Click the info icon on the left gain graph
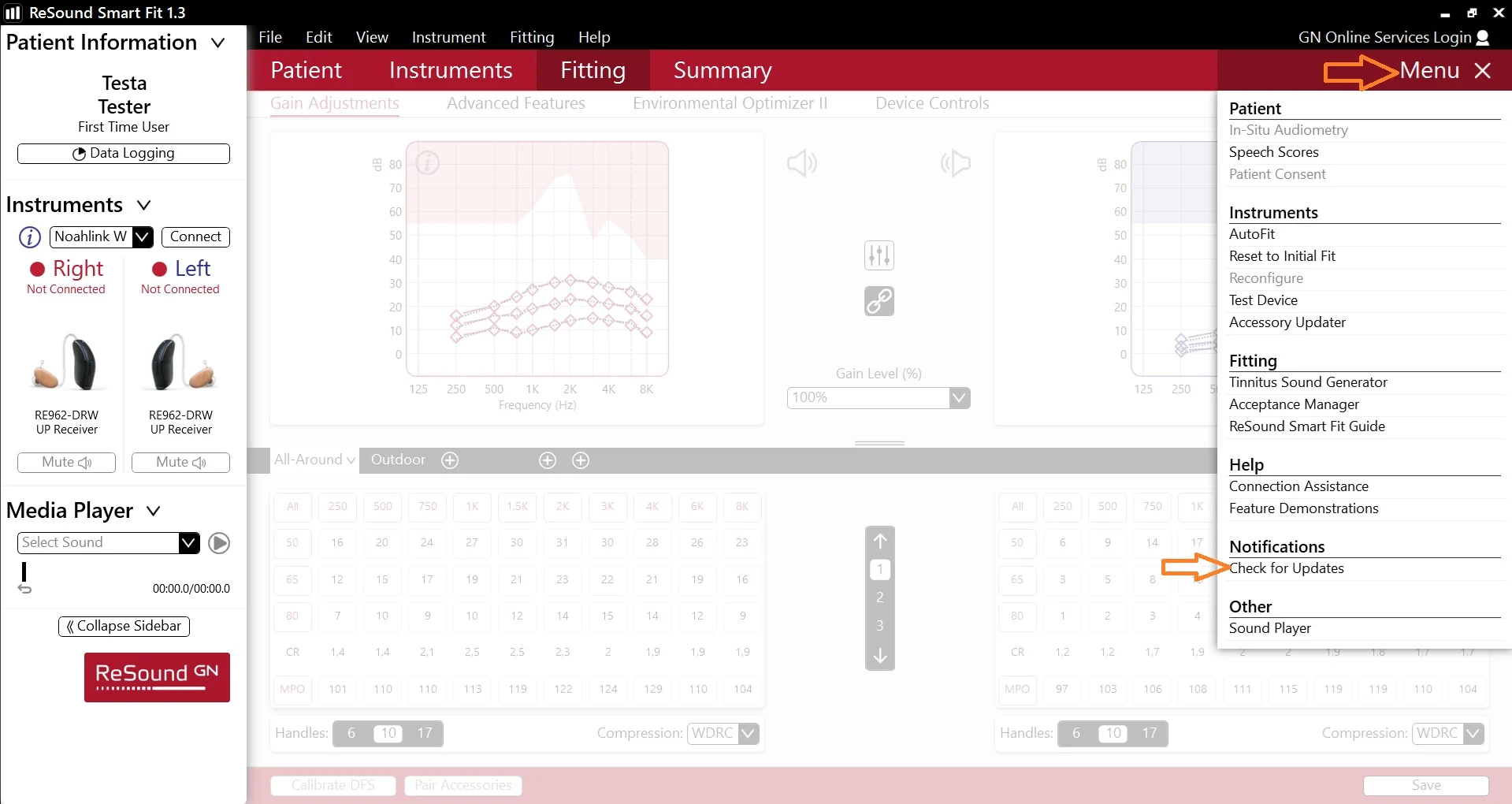The height and width of the screenshot is (804, 1512). (427, 163)
